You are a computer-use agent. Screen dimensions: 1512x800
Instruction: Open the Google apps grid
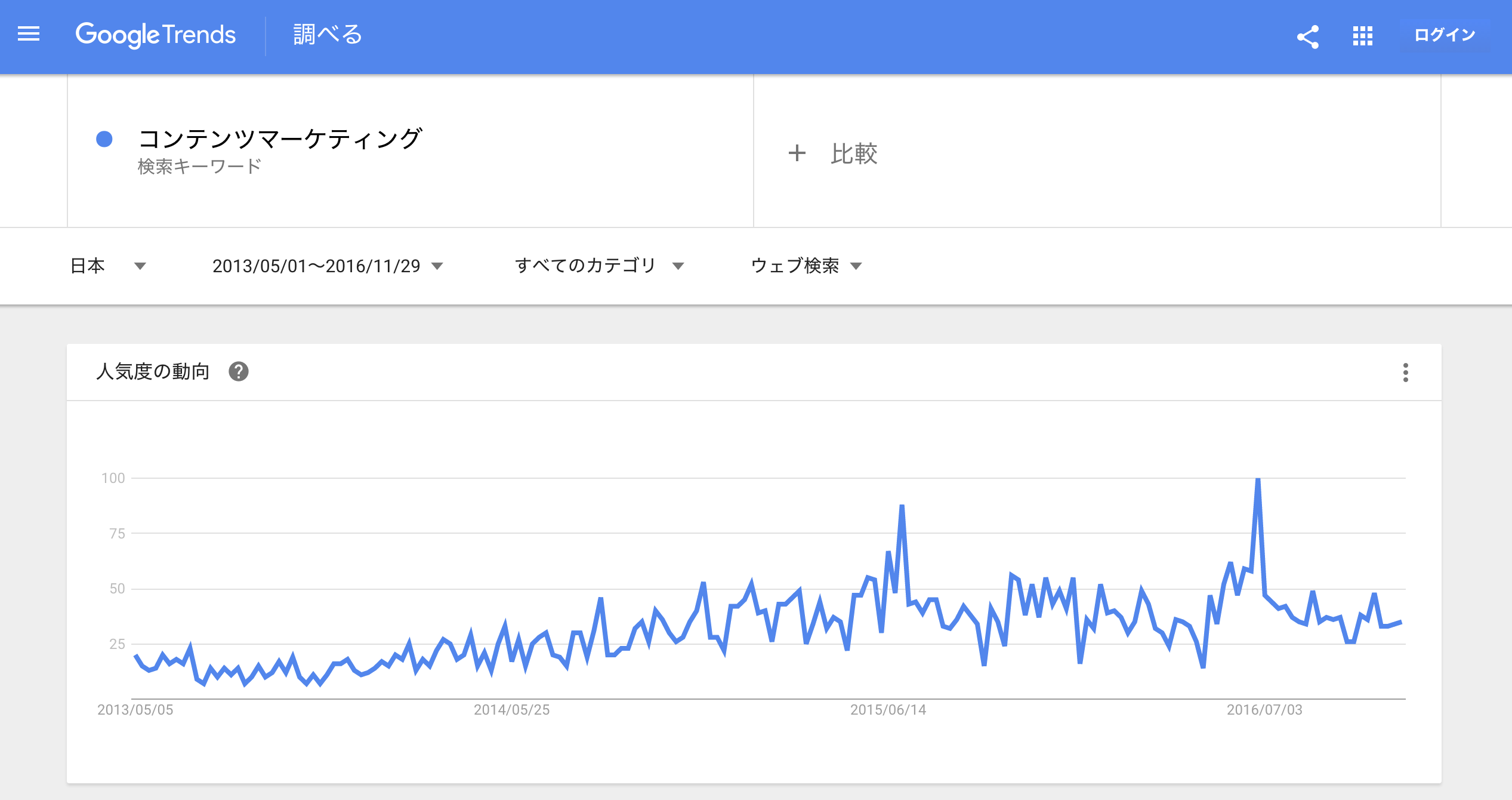pos(1362,36)
